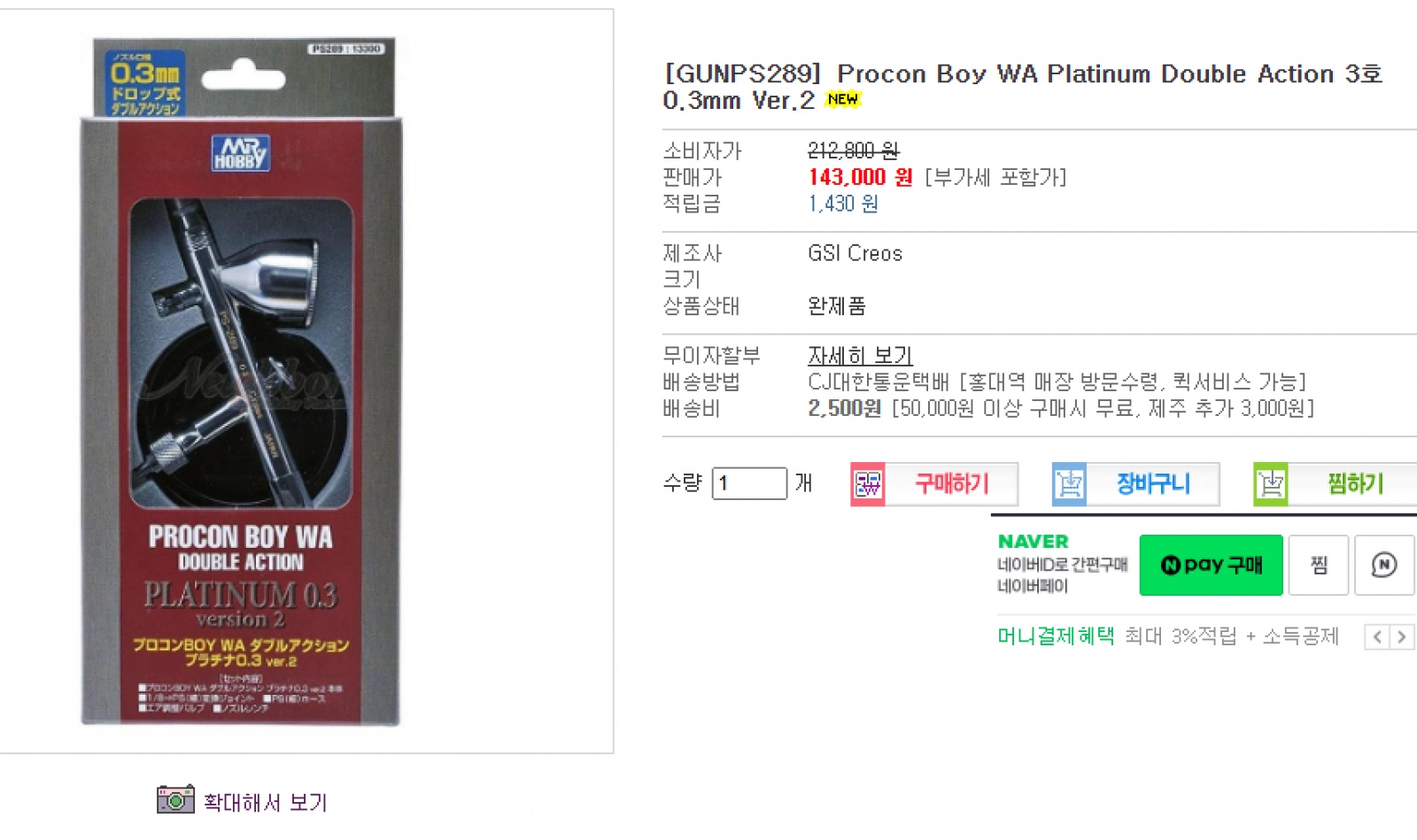Click the Naver 찜 button beside Npay
The height and width of the screenshot is (840, 1417).
pyautogui.click(x=1319, y=565)
